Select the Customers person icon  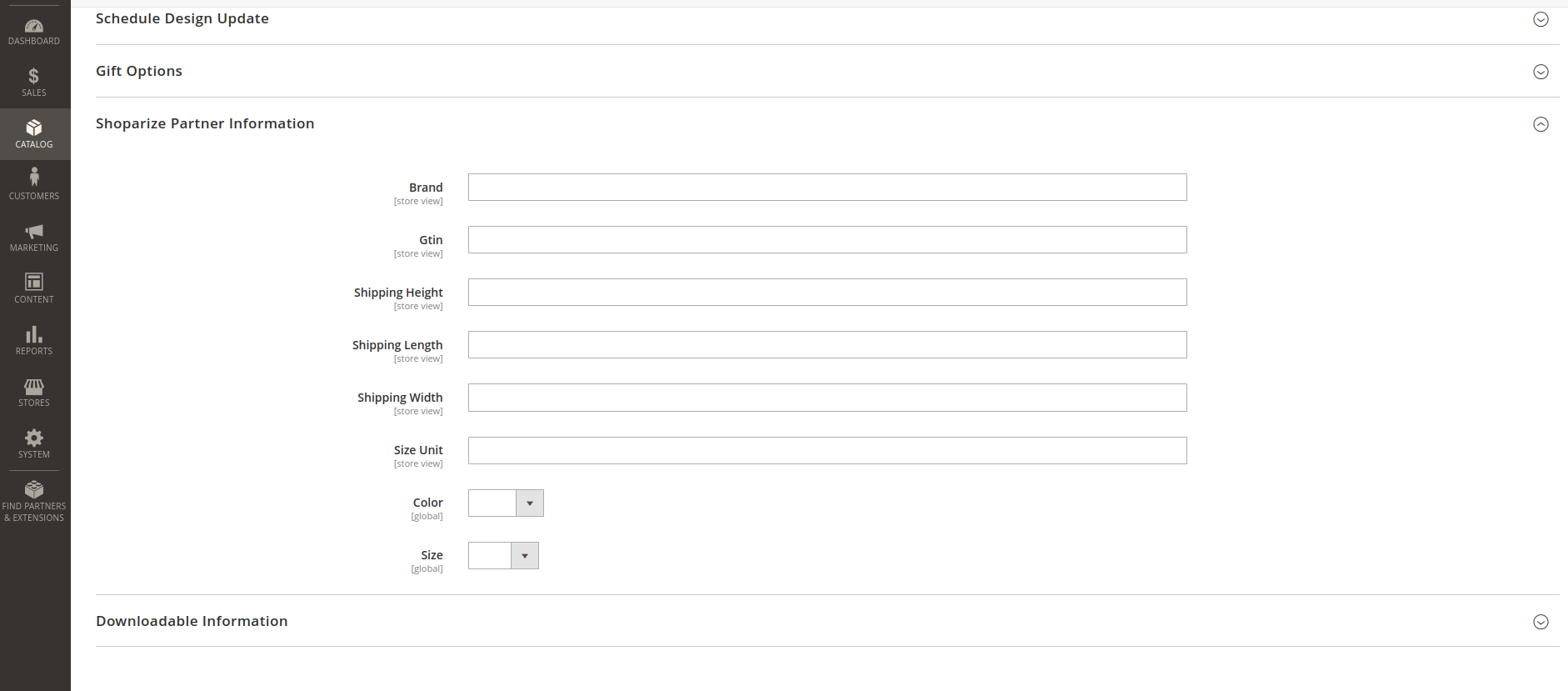coord(34,178)
